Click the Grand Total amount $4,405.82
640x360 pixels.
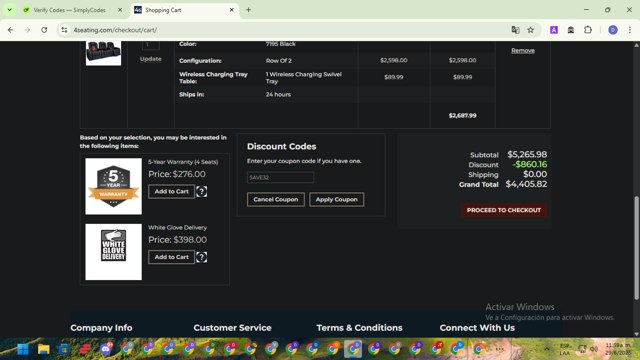tap(526, 184)
